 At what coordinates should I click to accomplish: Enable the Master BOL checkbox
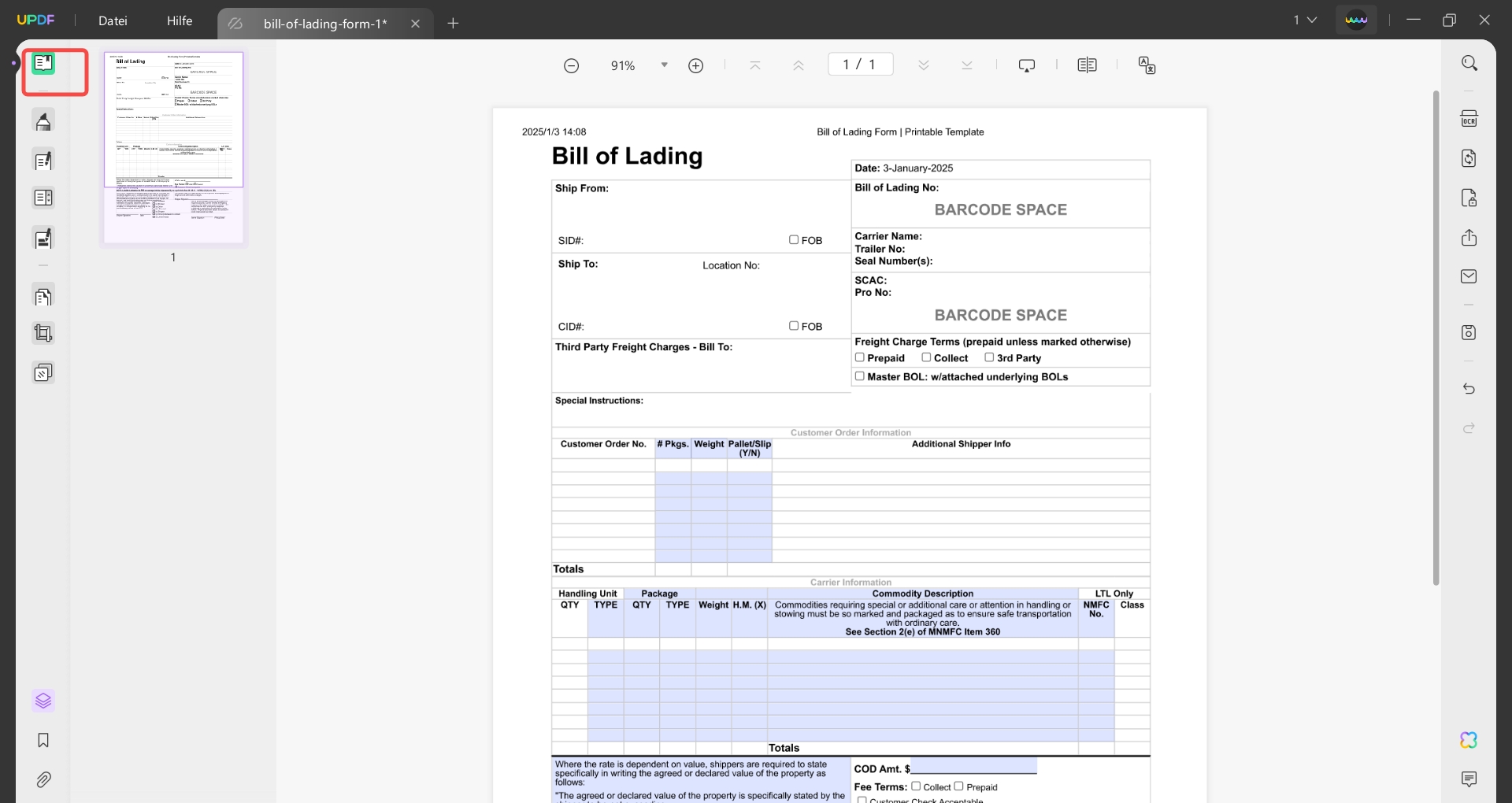860,376
